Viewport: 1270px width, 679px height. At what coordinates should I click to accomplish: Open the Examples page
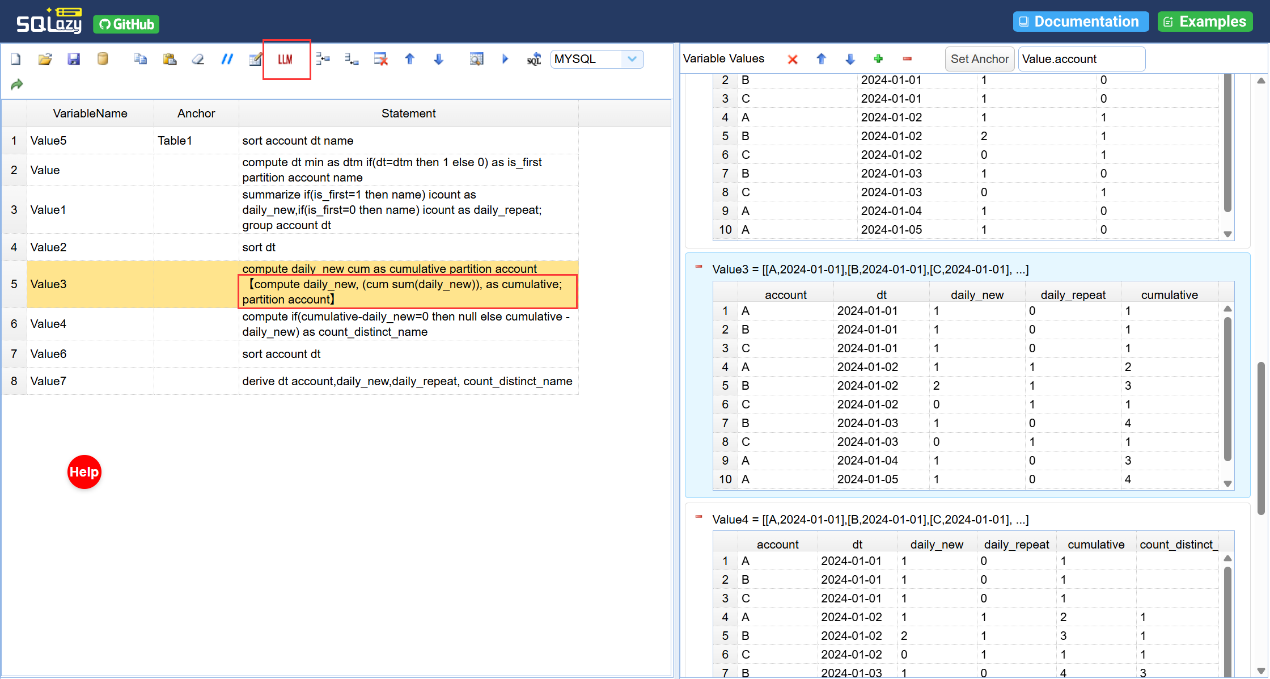click(1205, 21)
